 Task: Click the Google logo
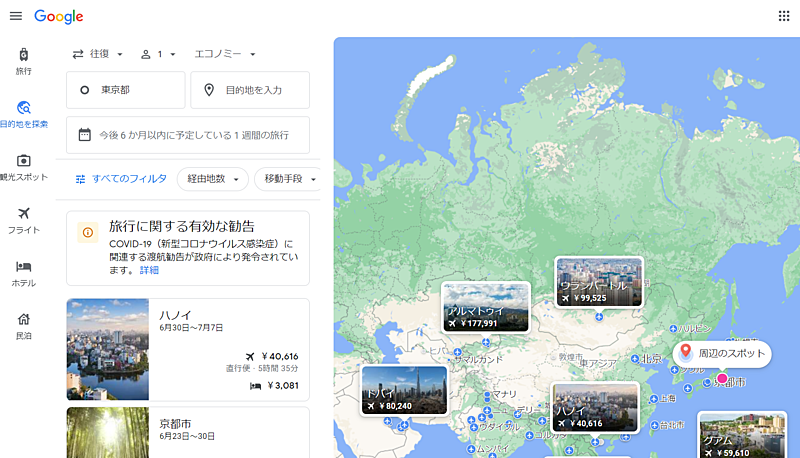59,16
